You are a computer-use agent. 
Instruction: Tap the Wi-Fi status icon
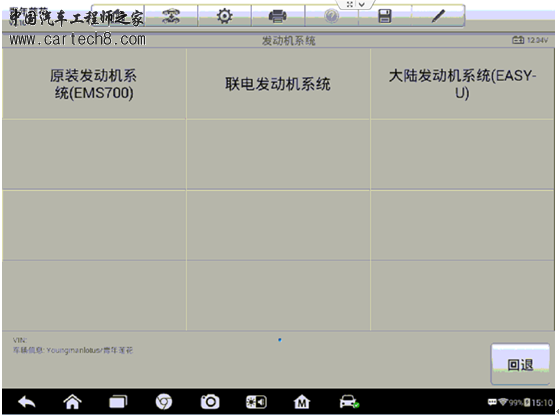coord(503,402)
